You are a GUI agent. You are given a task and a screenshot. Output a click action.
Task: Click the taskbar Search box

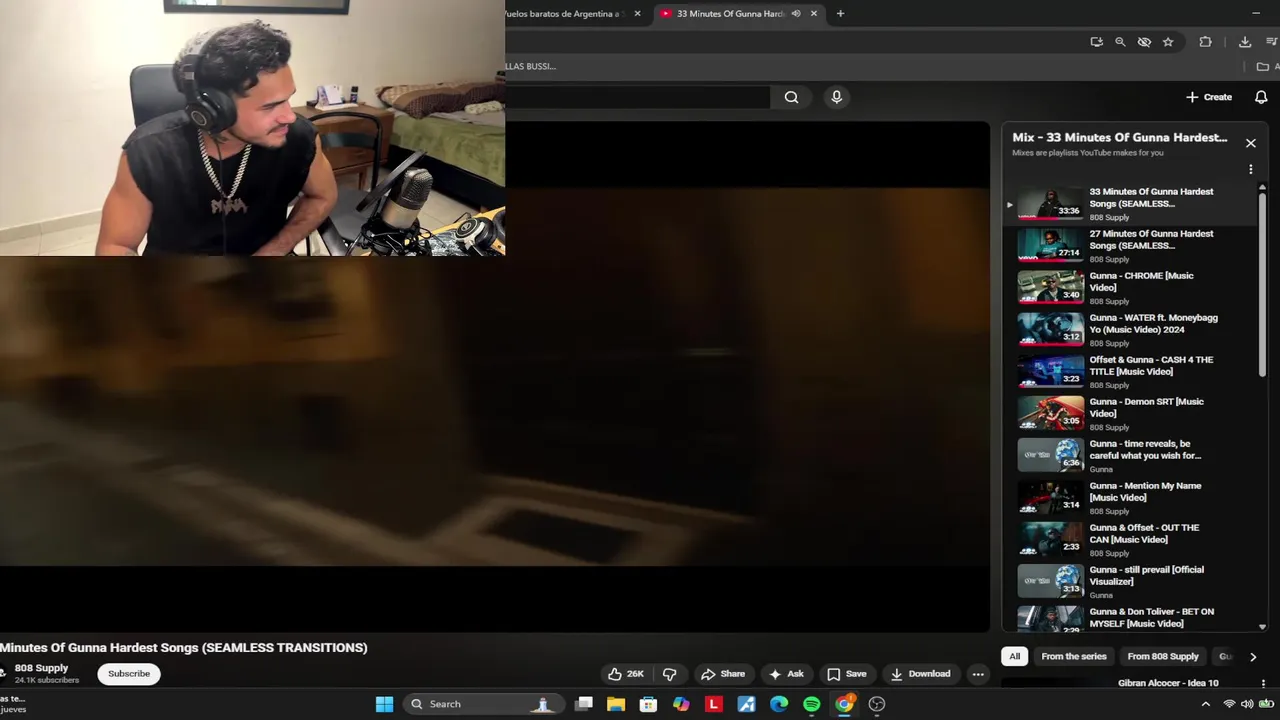(482, 704)
